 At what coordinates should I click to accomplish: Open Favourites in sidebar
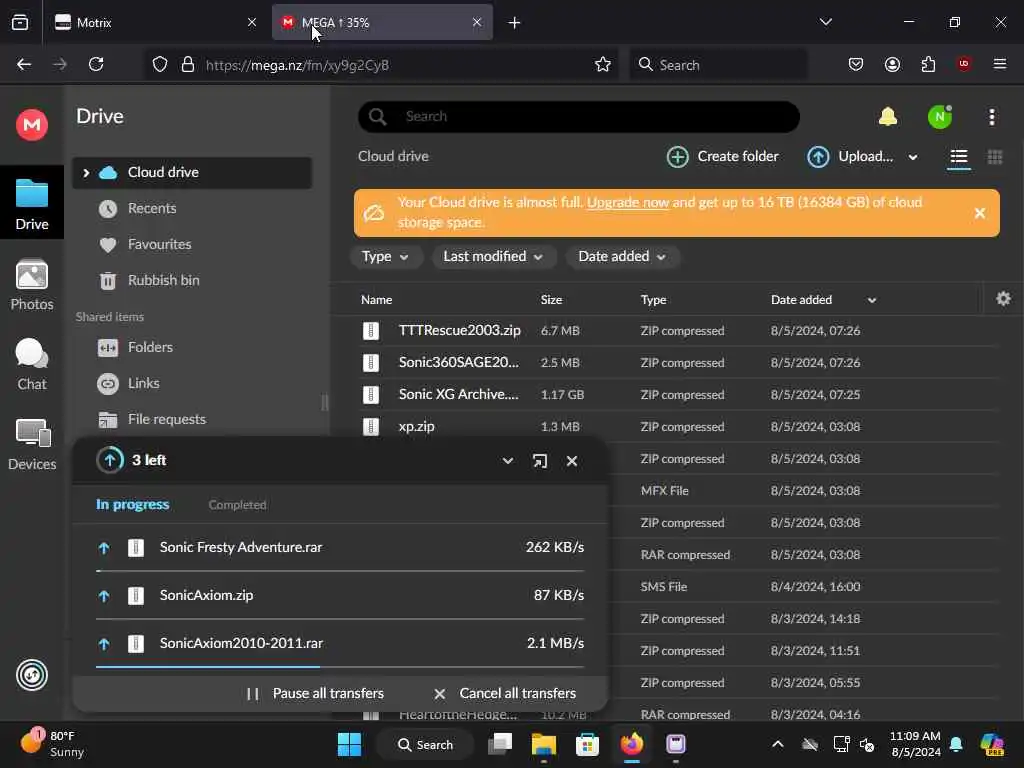pyautogui.click(x=159, y=244)
